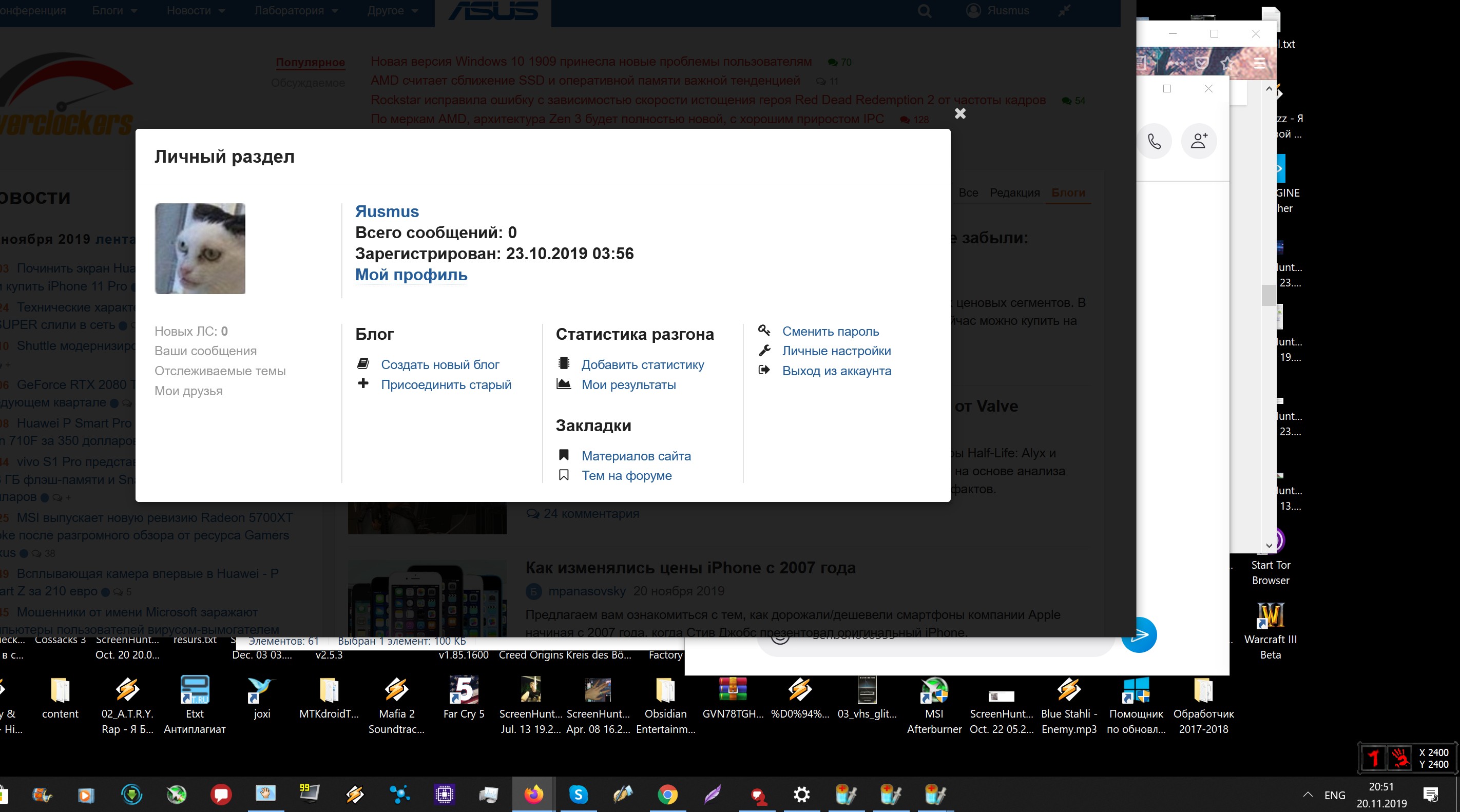Switch to the Редакция tab
The width and height of the screenshot is (1460, 812).
pyautogui.click(x=1014, y=192)
